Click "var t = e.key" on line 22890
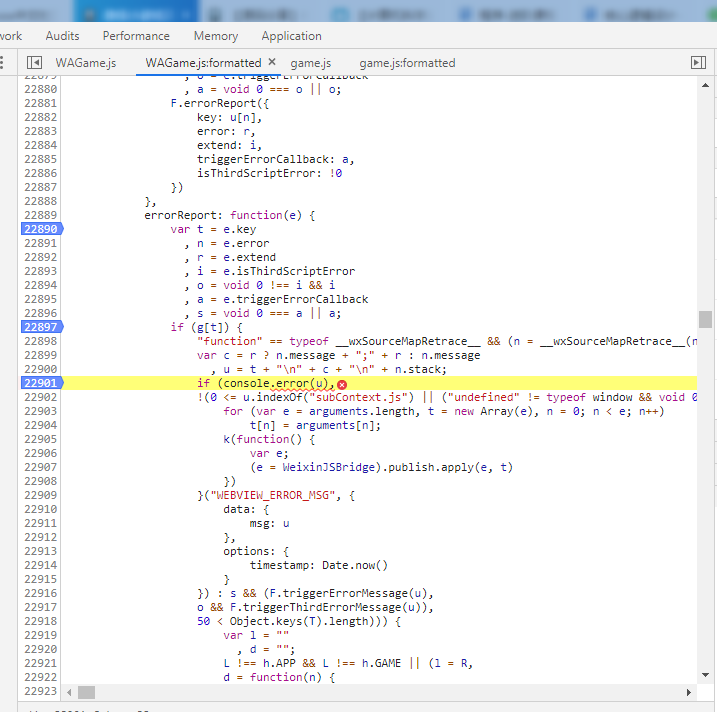This screenshot has height=712, width=717. (213, 229)
